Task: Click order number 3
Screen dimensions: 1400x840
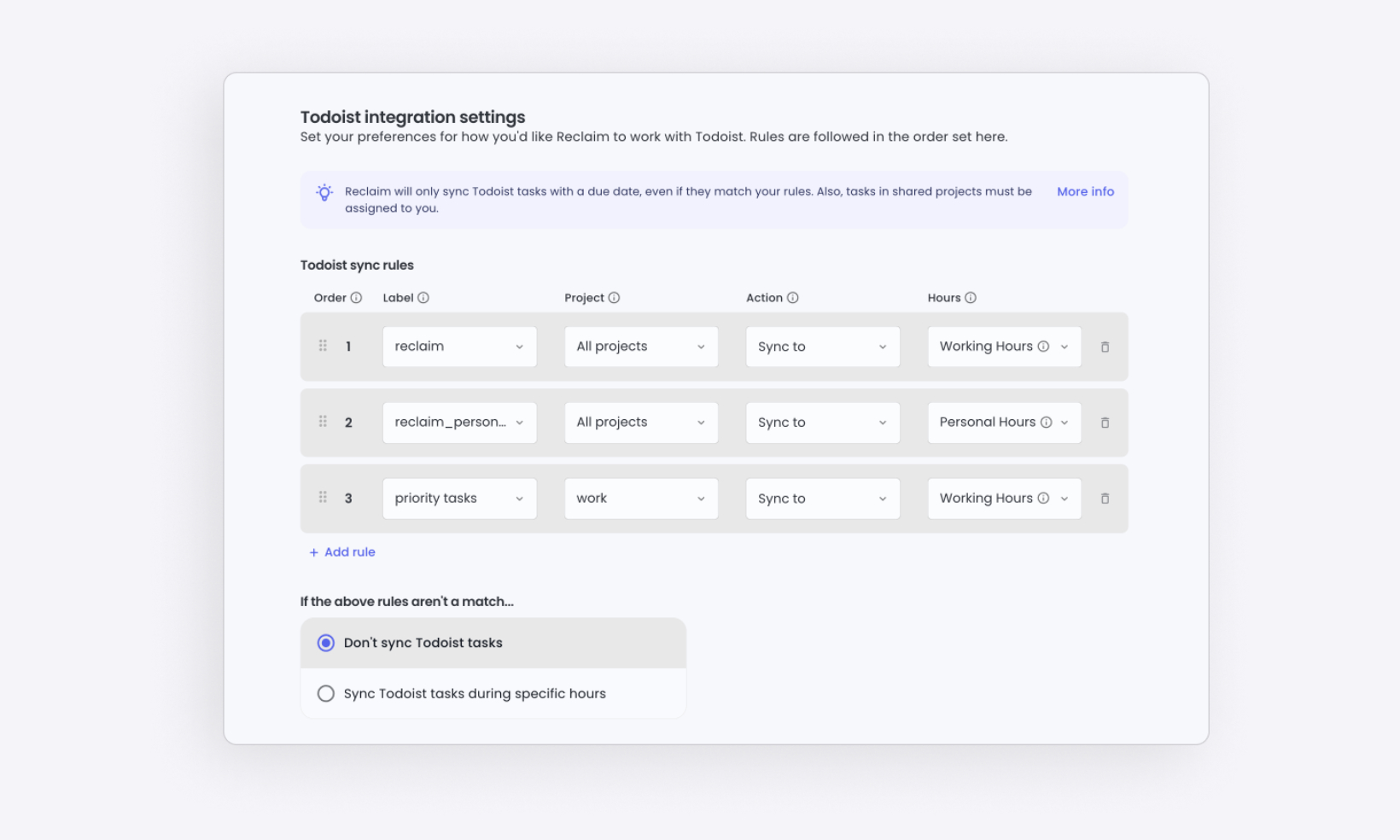Action: point(348,499)
